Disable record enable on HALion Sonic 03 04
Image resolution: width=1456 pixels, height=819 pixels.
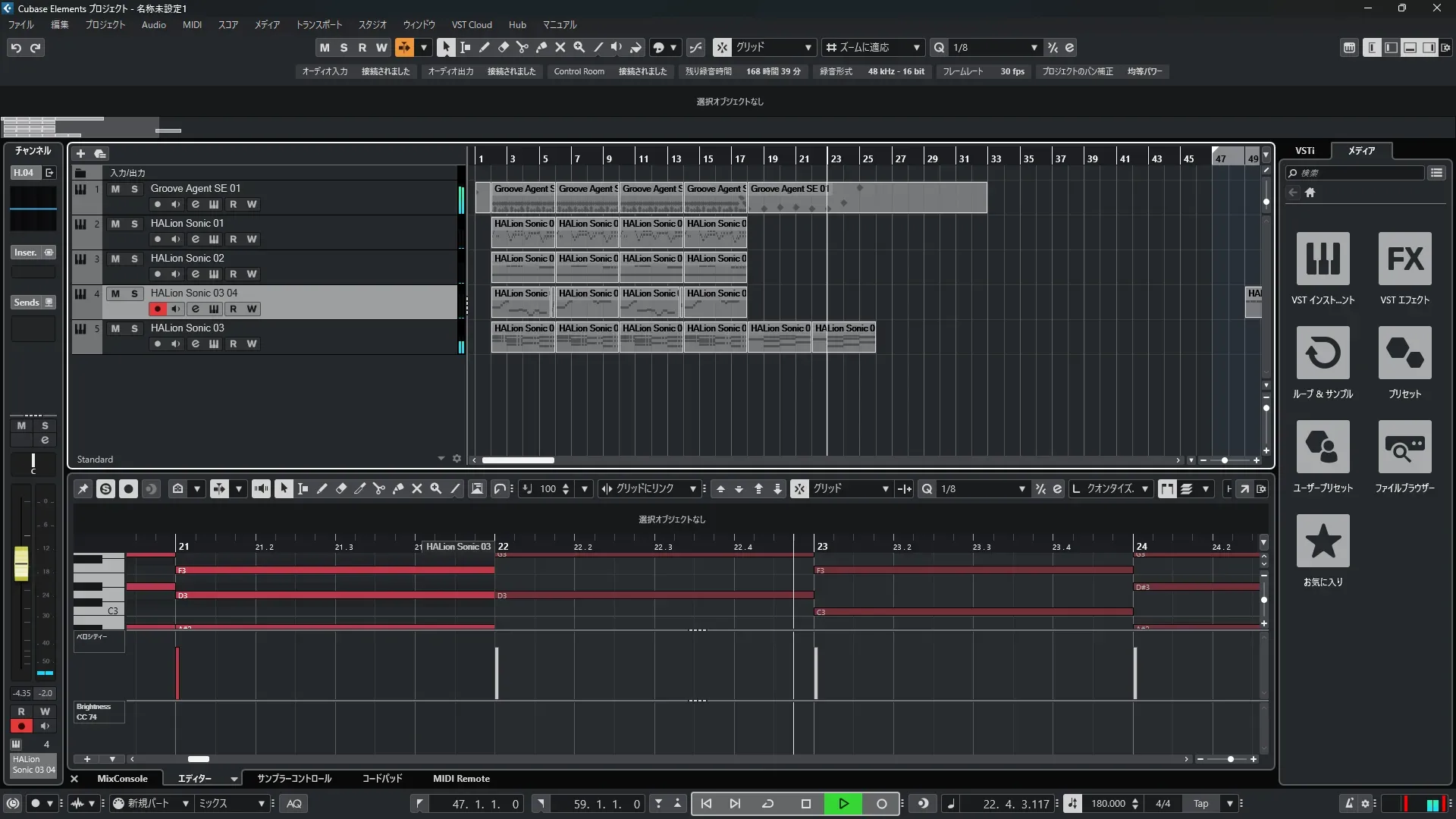point(157,309)
